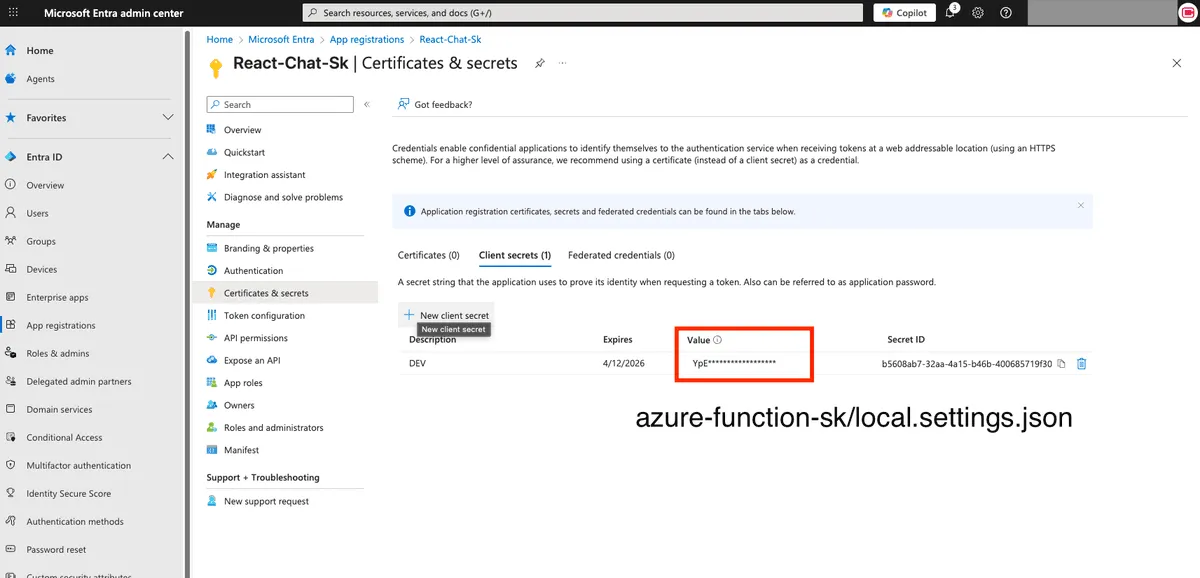
Task: Collapse the Favorites section
Action: pyautogui.click(x=168, y=117)
